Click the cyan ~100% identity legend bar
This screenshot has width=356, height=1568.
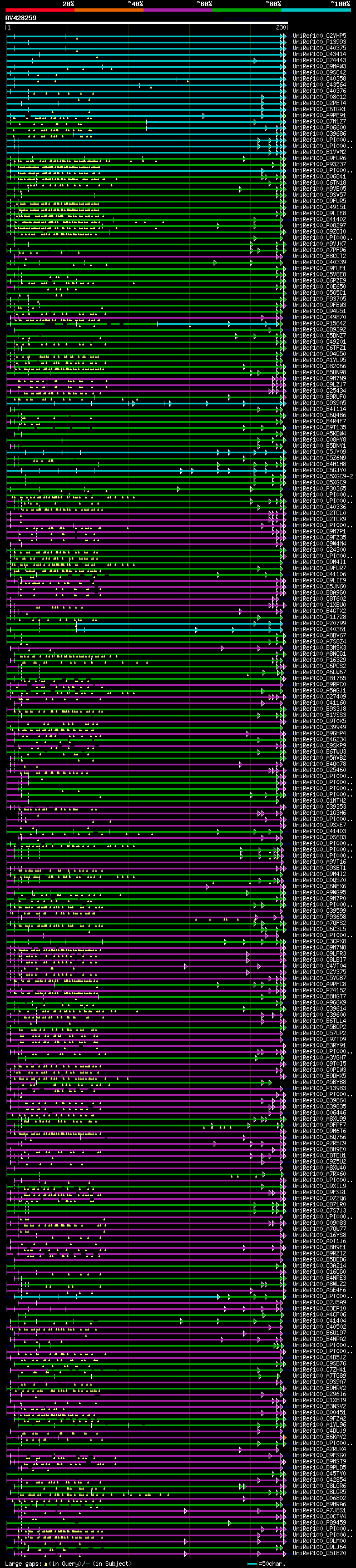(x=317, y=10)
